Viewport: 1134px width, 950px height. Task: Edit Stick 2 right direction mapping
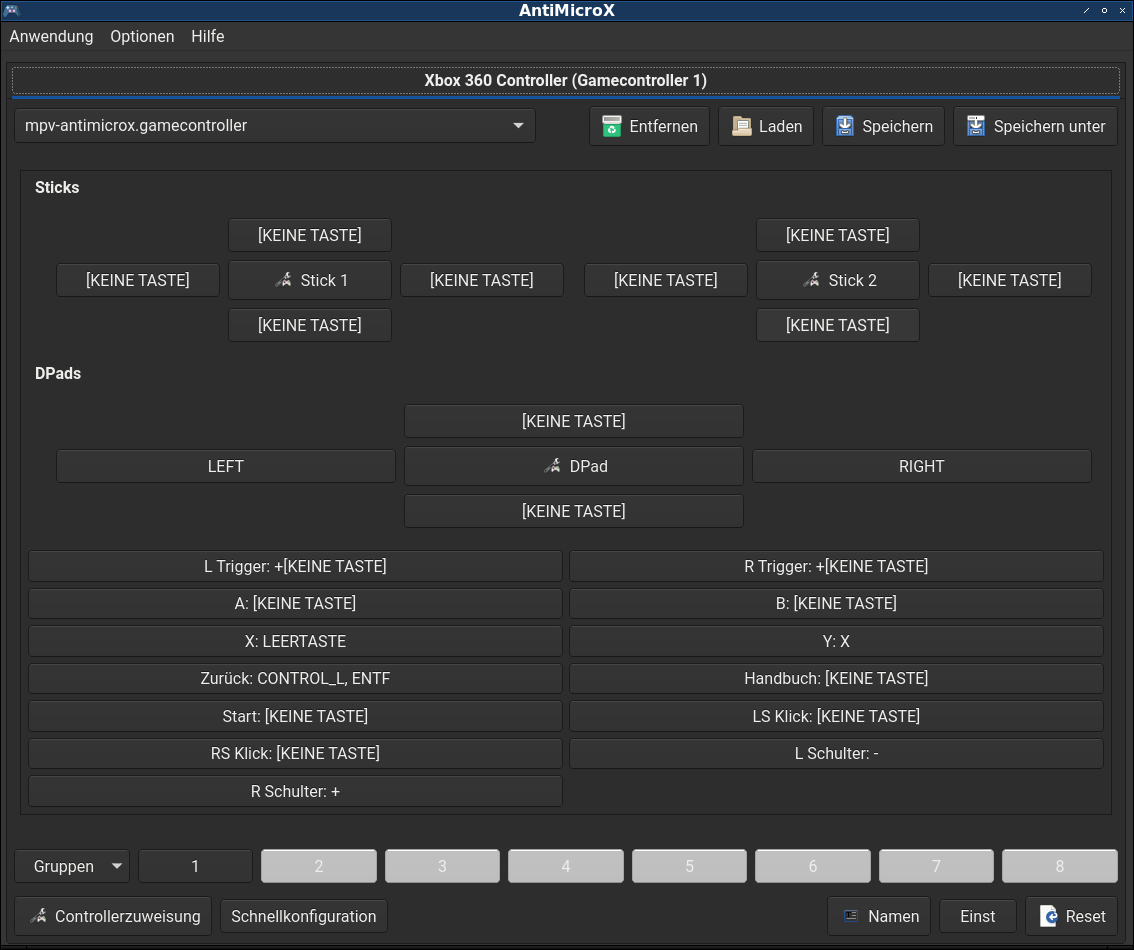(x=1010, y=280)
